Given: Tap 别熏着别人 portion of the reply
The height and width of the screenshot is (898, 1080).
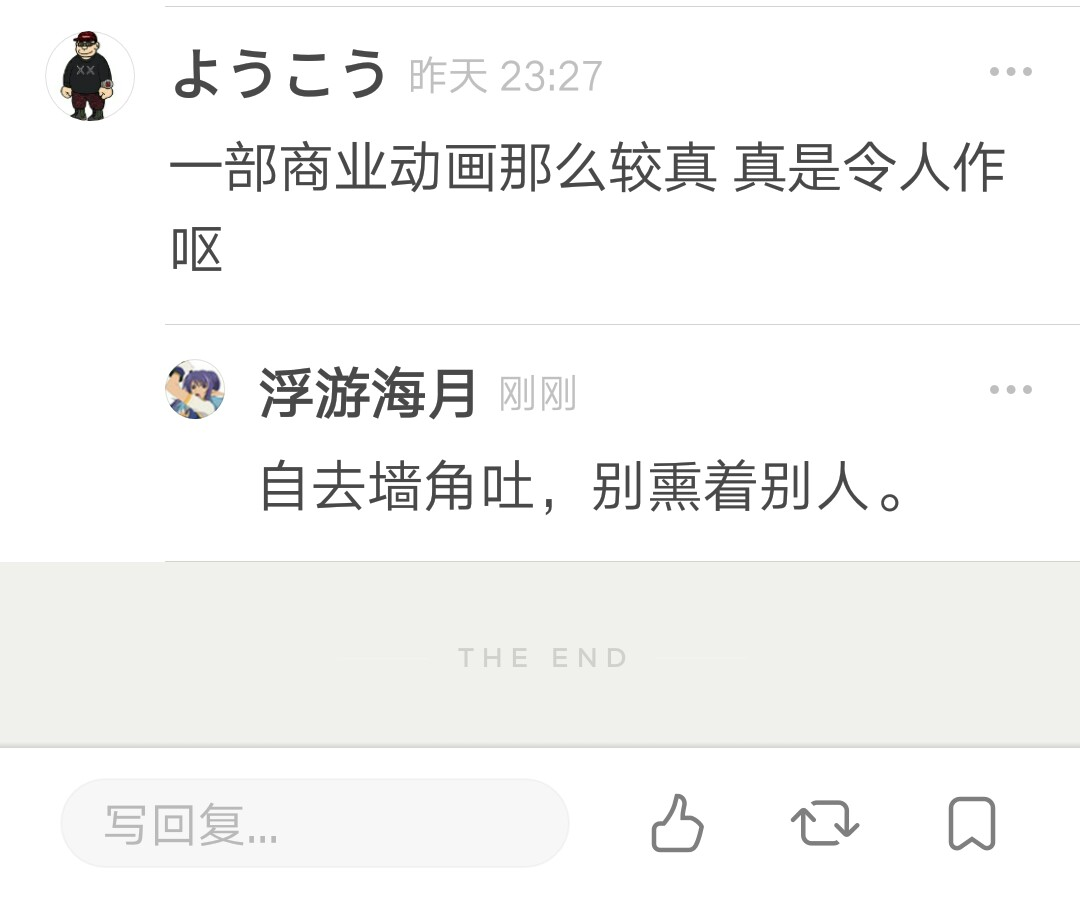Looking at the screenshot, I should (x=730, y=485).
